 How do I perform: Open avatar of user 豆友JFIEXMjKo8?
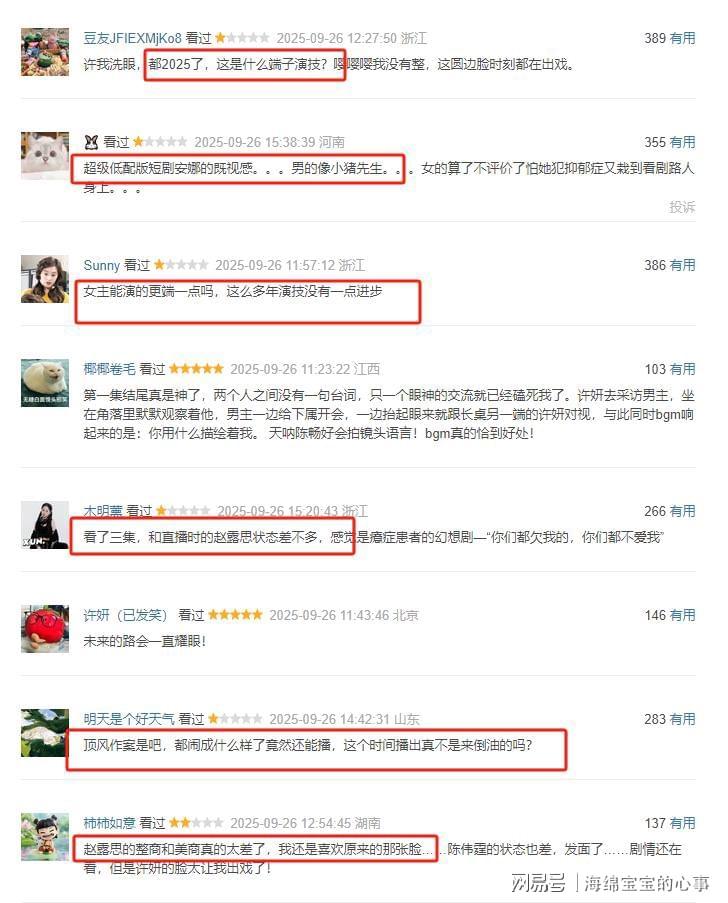[45, 52]
